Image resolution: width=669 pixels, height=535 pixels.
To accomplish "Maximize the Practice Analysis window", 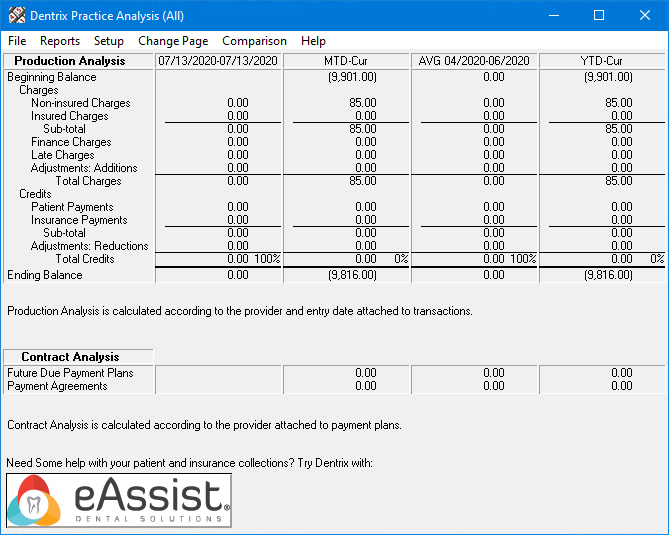I will tap(599, 16).
